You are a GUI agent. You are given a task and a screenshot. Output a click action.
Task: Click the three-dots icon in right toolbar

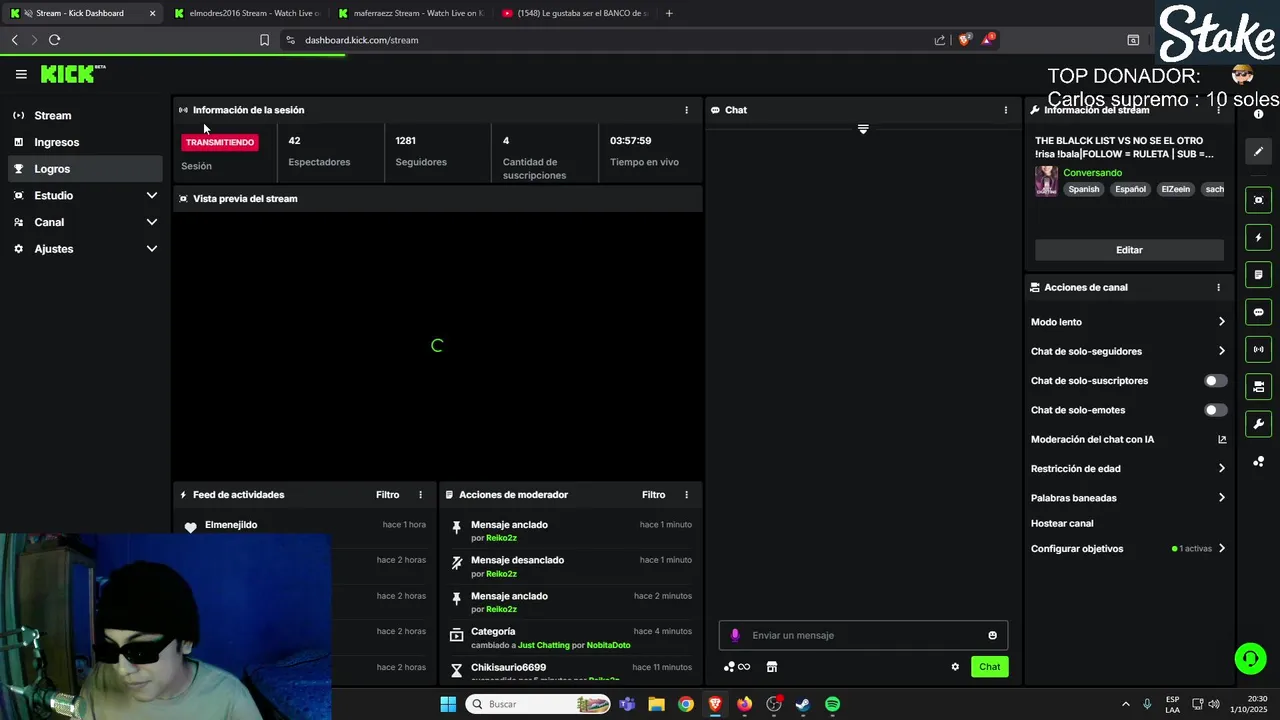(1258, 461)
